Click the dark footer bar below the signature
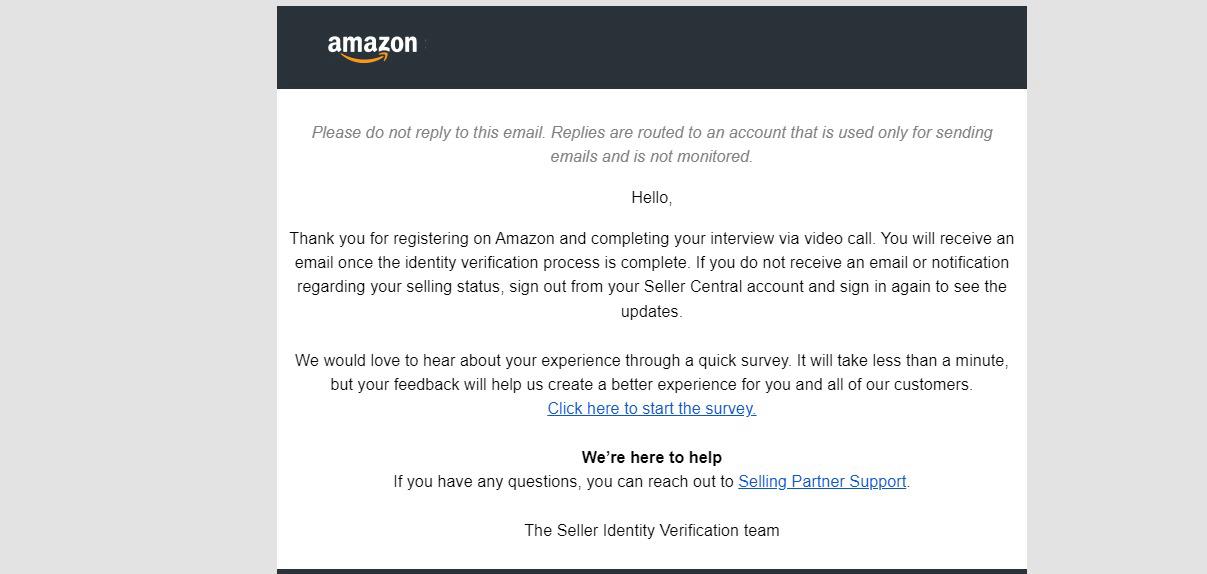1207x574 pixels. click(651, 571)
